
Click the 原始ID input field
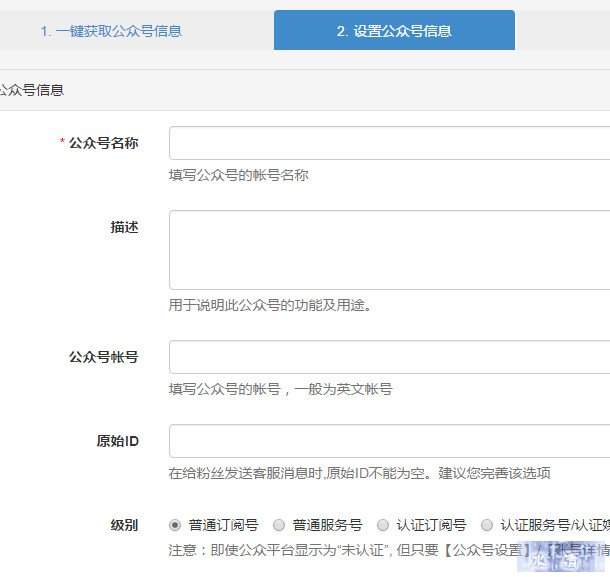pyautogui.click(x=389, y=441)
